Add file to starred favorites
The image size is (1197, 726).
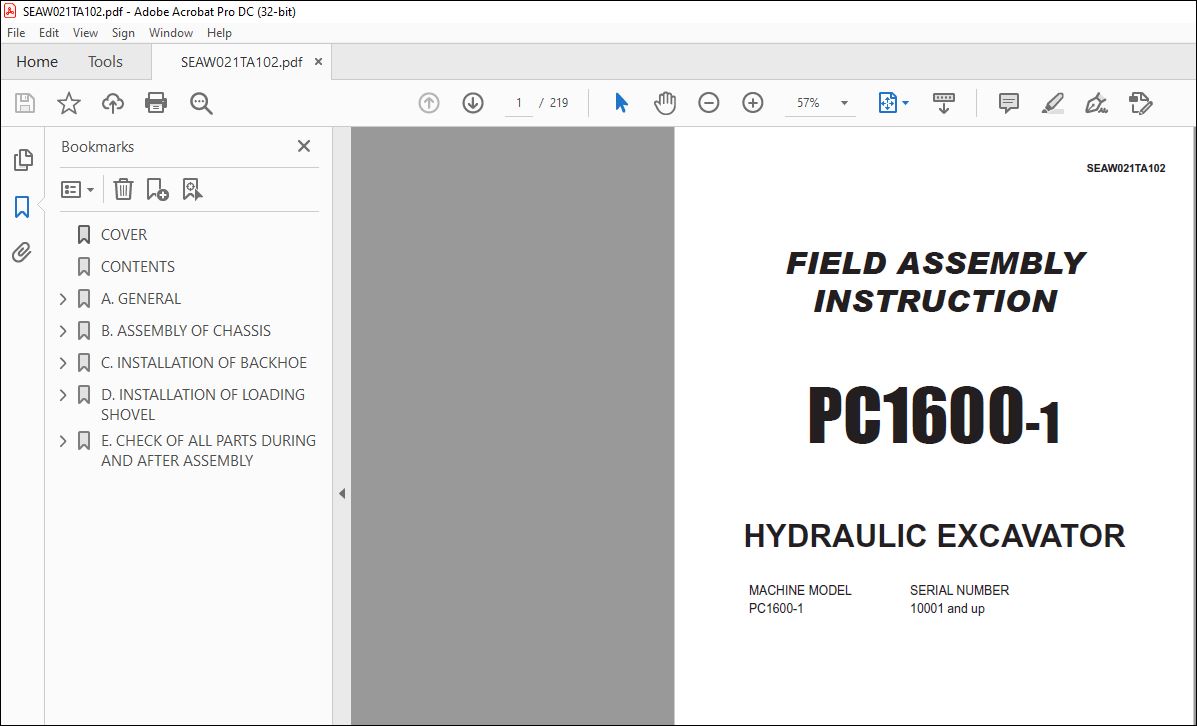coord(69,103)
